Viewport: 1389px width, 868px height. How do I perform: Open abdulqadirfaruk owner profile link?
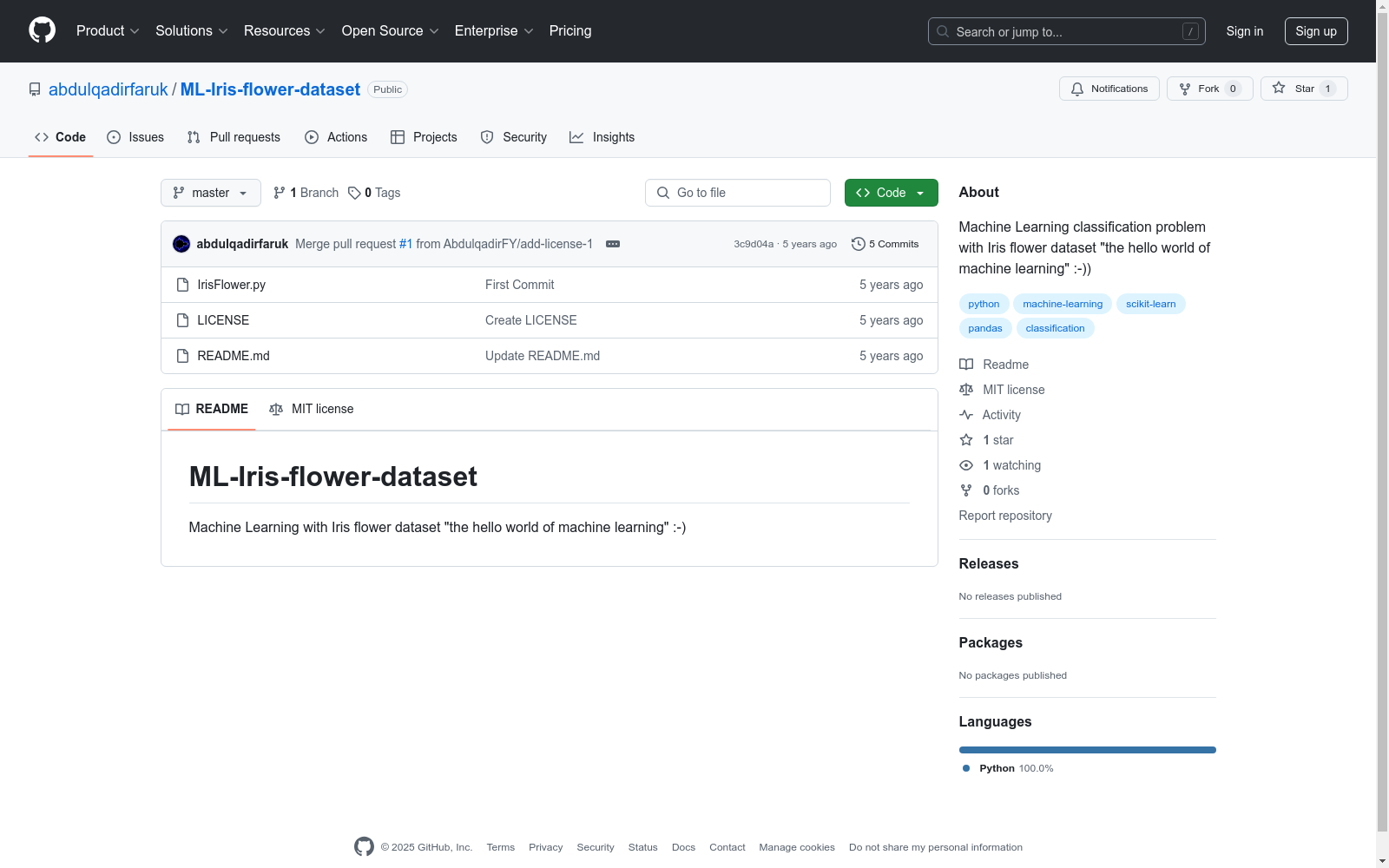coord(109,89)
